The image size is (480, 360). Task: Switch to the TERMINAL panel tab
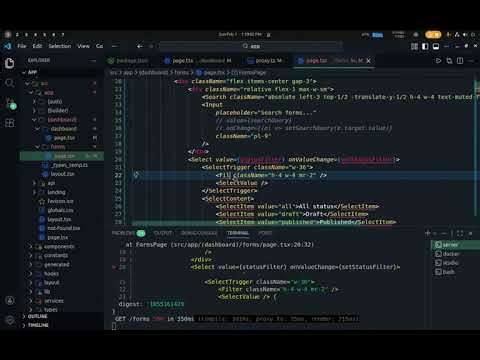tap(238, 233)
